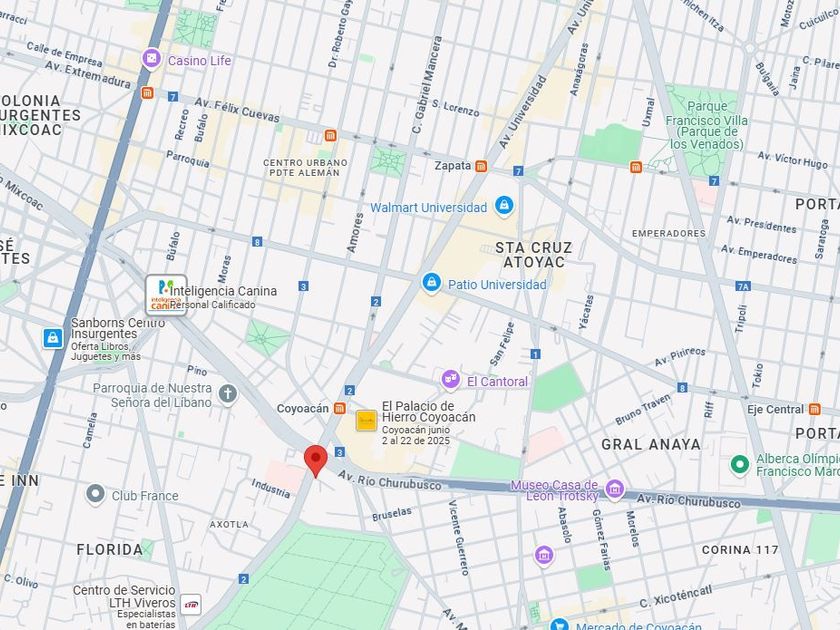Click the Coyoacán metro station icon
The image size is (840, 630).
click(x=339, y=408)
